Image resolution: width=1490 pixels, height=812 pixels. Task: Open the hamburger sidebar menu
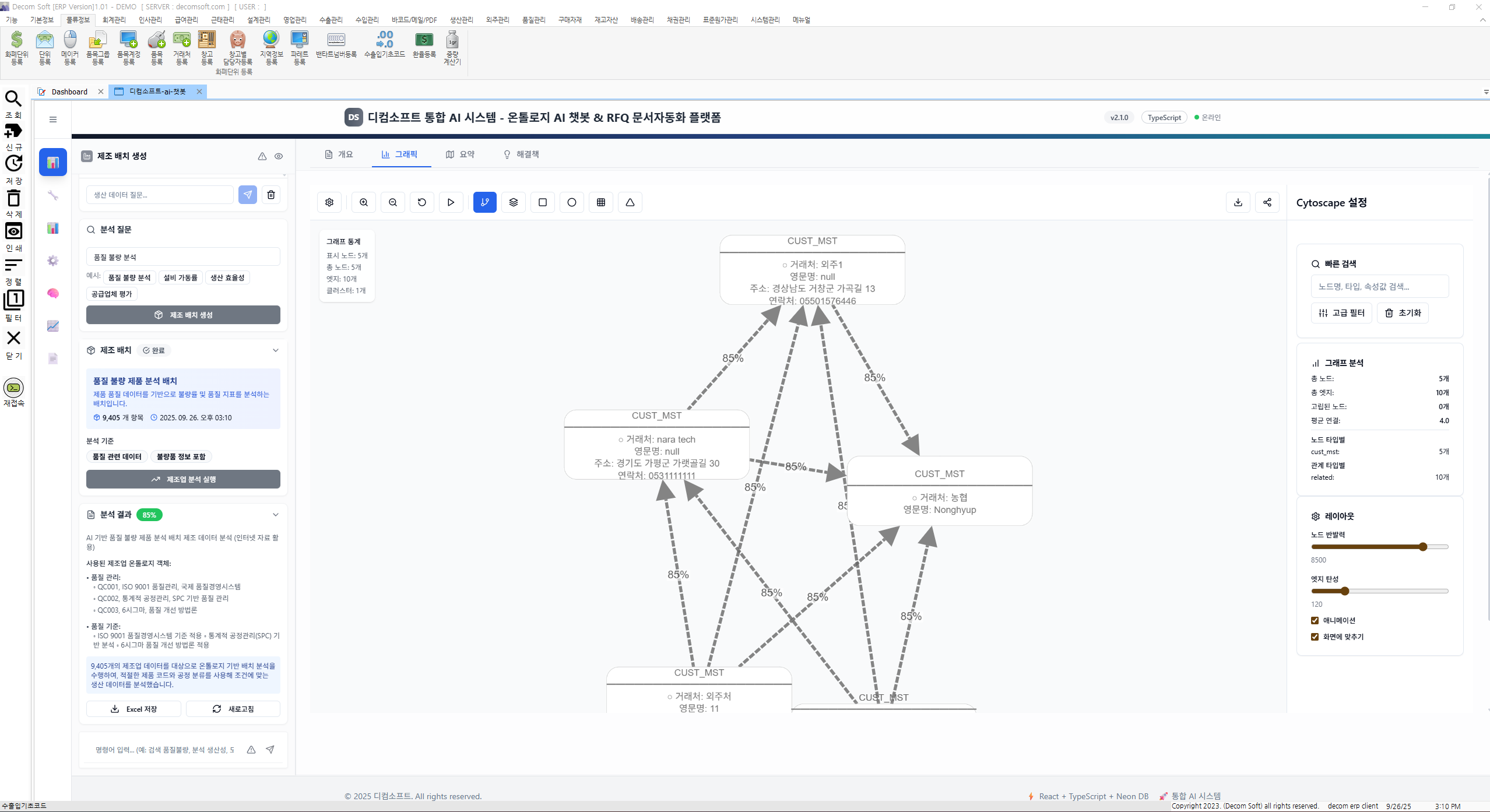click(x=53, y=119)
